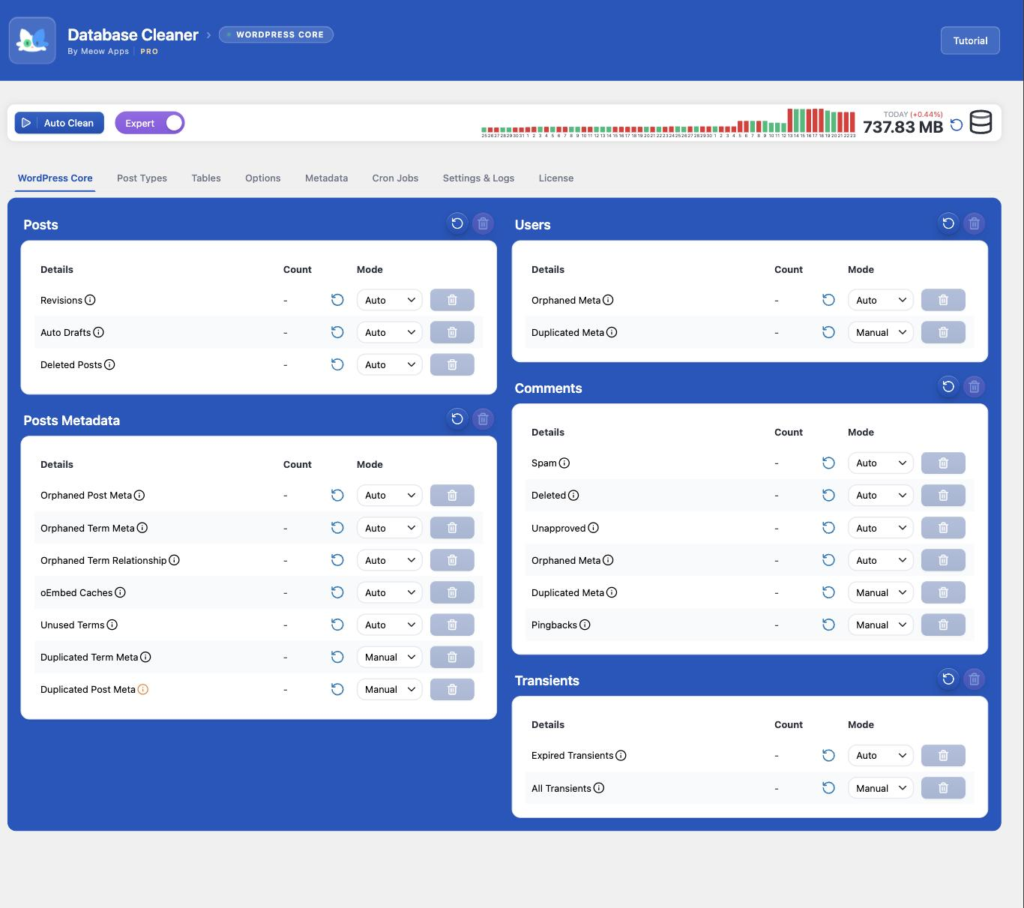
Task: Show info for Duplicated Post Meta
Action: [x=143, y=689]
